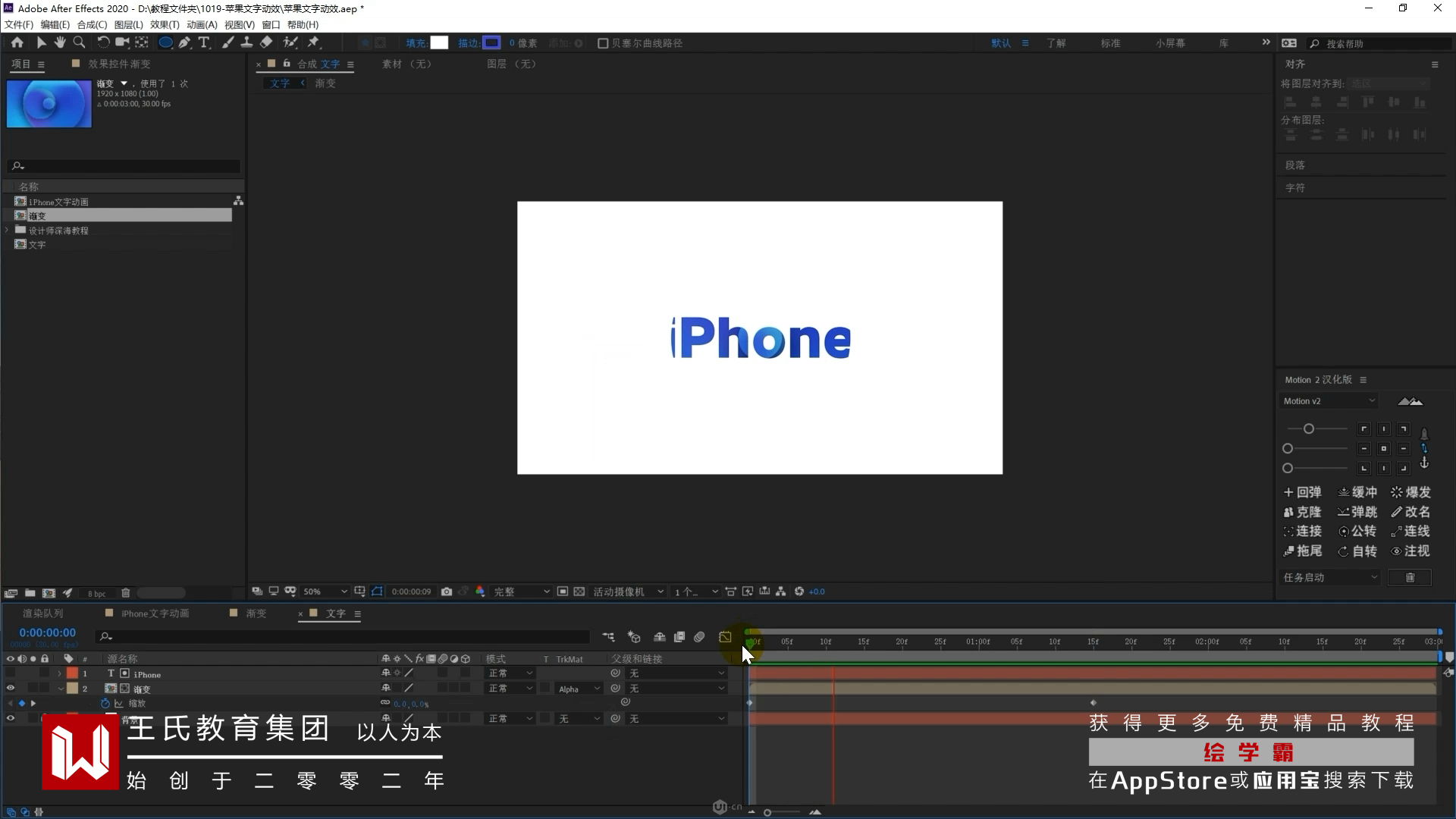
Task: Open the white fill color swatch
Action: (x=439, y=43)
